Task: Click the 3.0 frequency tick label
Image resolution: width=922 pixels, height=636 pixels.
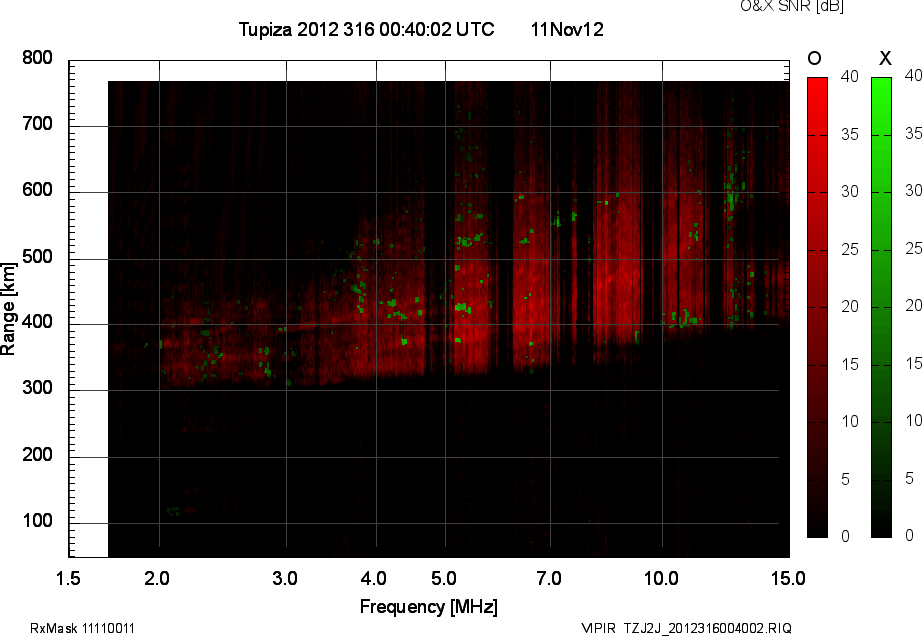Action: tap(285, 578)
